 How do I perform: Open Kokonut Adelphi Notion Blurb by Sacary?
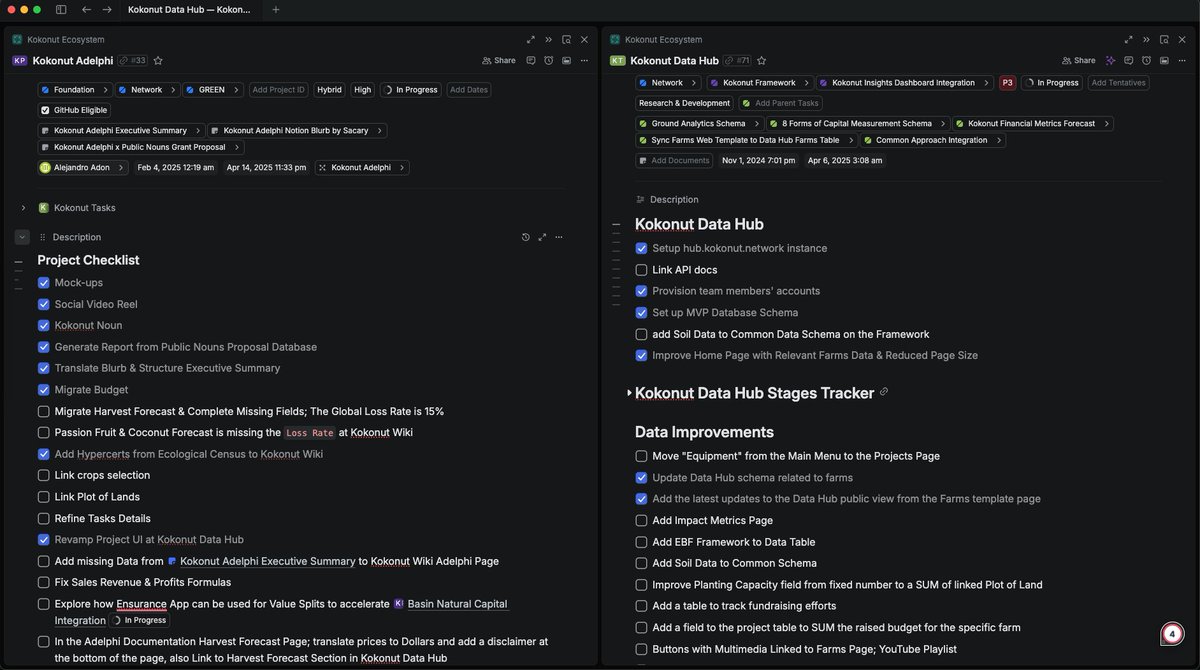pos(297,130)
